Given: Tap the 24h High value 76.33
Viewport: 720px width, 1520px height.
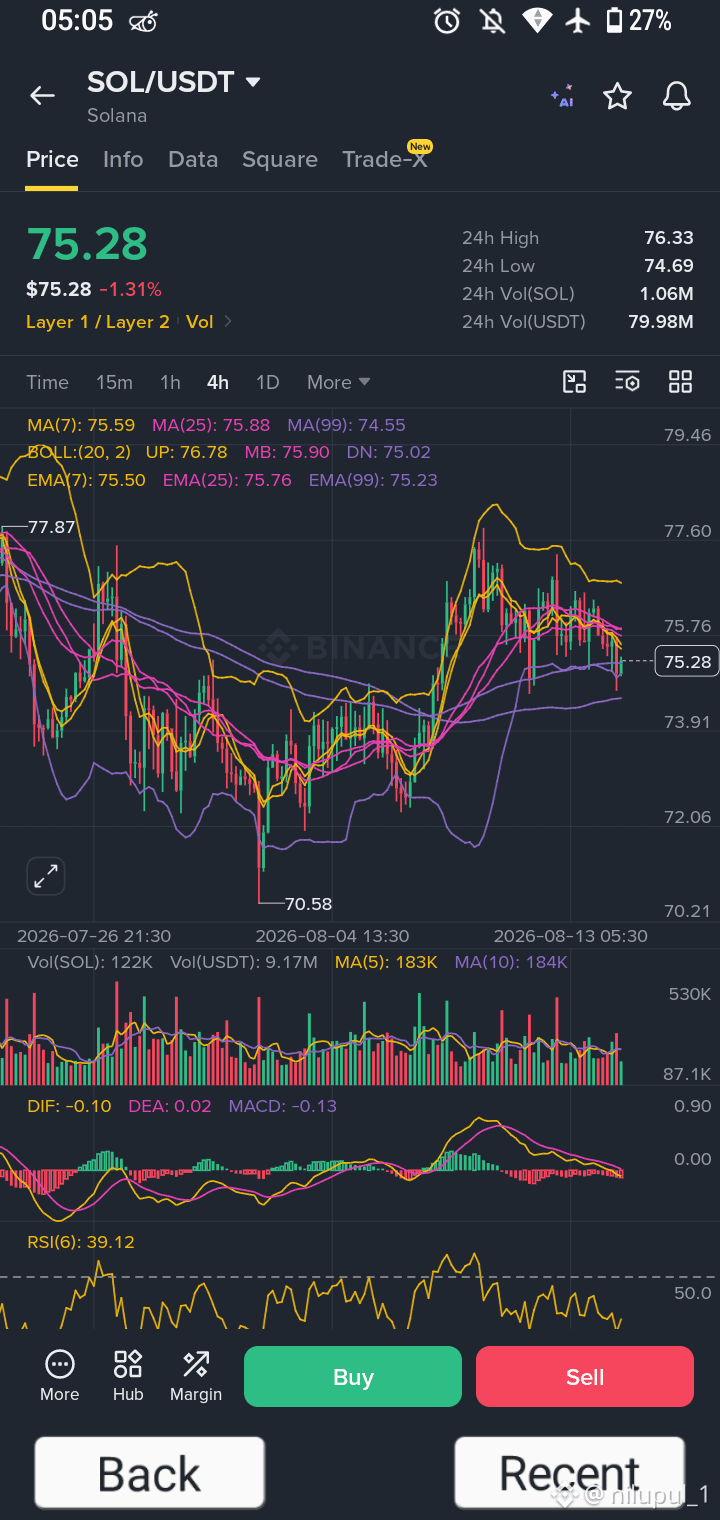Looking at the screenshot, I should 669,238.
